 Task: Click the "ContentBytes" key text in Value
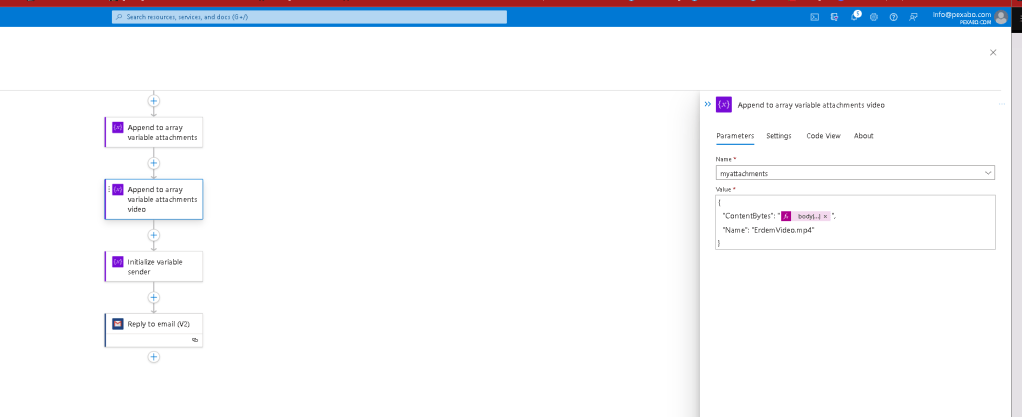click(747, 216)
